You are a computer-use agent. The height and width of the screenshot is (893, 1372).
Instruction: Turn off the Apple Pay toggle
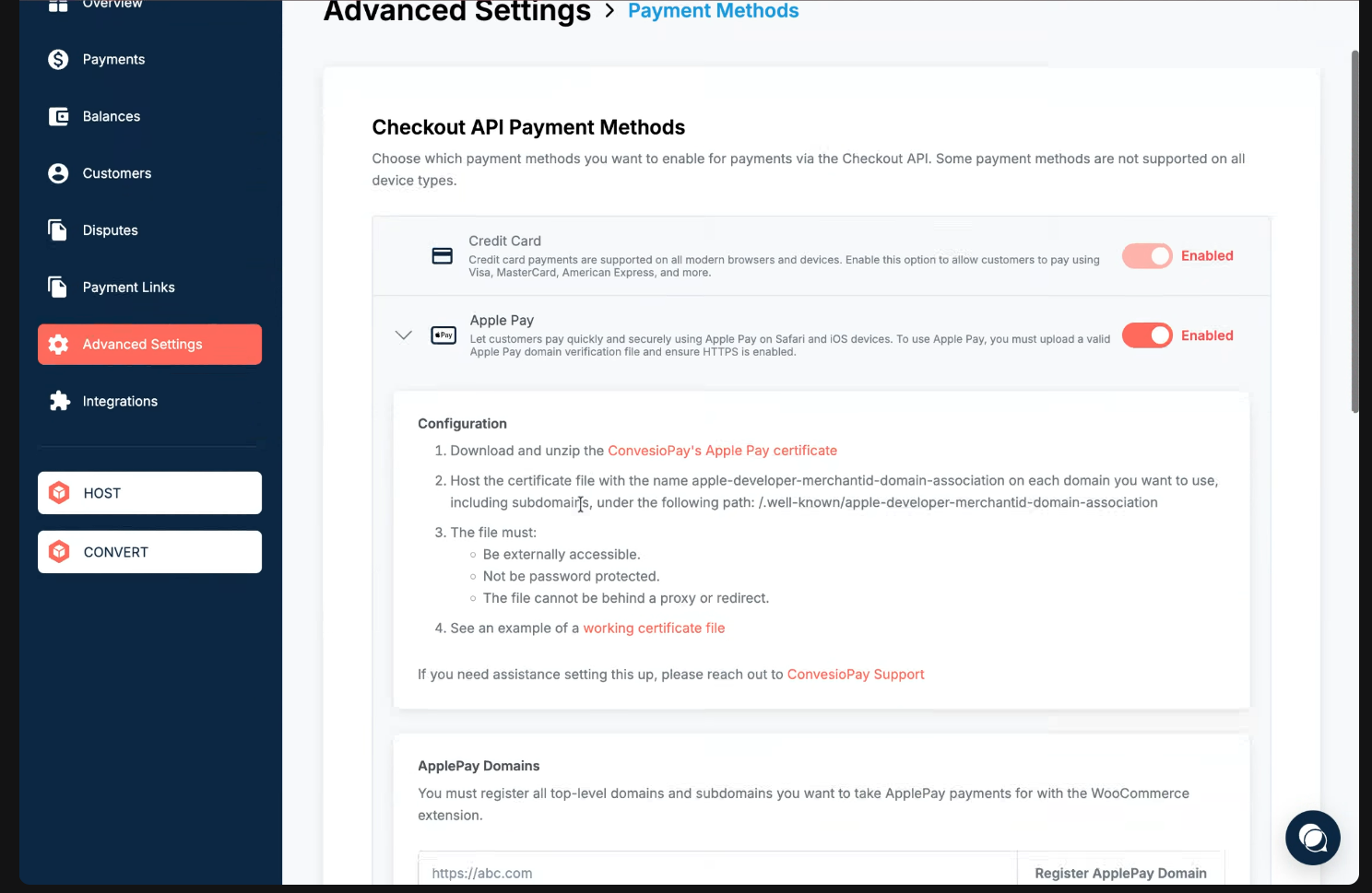coord(1146,335)
